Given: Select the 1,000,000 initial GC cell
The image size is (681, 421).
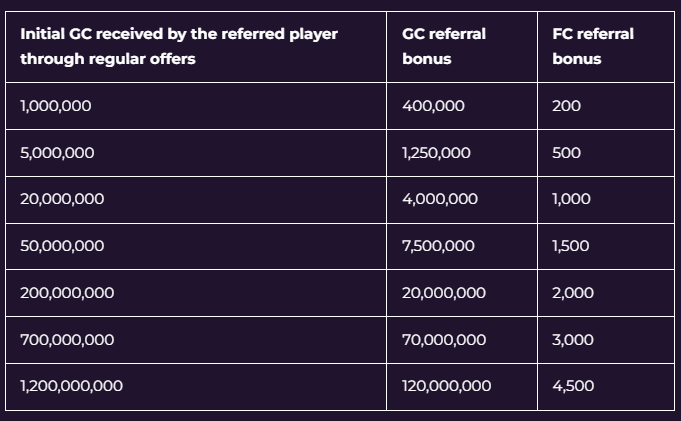Looking at the screenshot, I should coord(56,106).
